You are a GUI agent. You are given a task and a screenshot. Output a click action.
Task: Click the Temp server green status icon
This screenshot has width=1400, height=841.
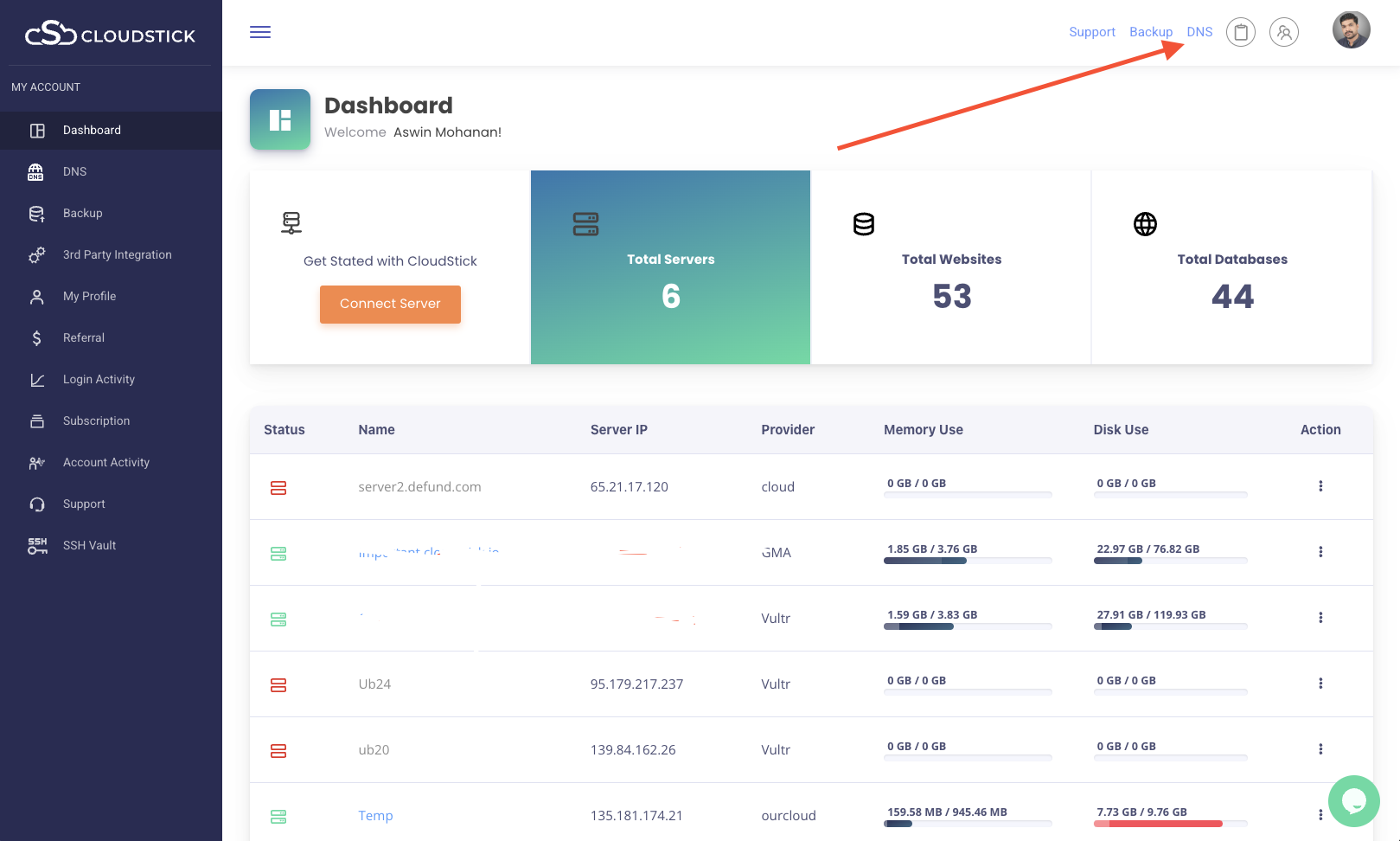[278, 817]
